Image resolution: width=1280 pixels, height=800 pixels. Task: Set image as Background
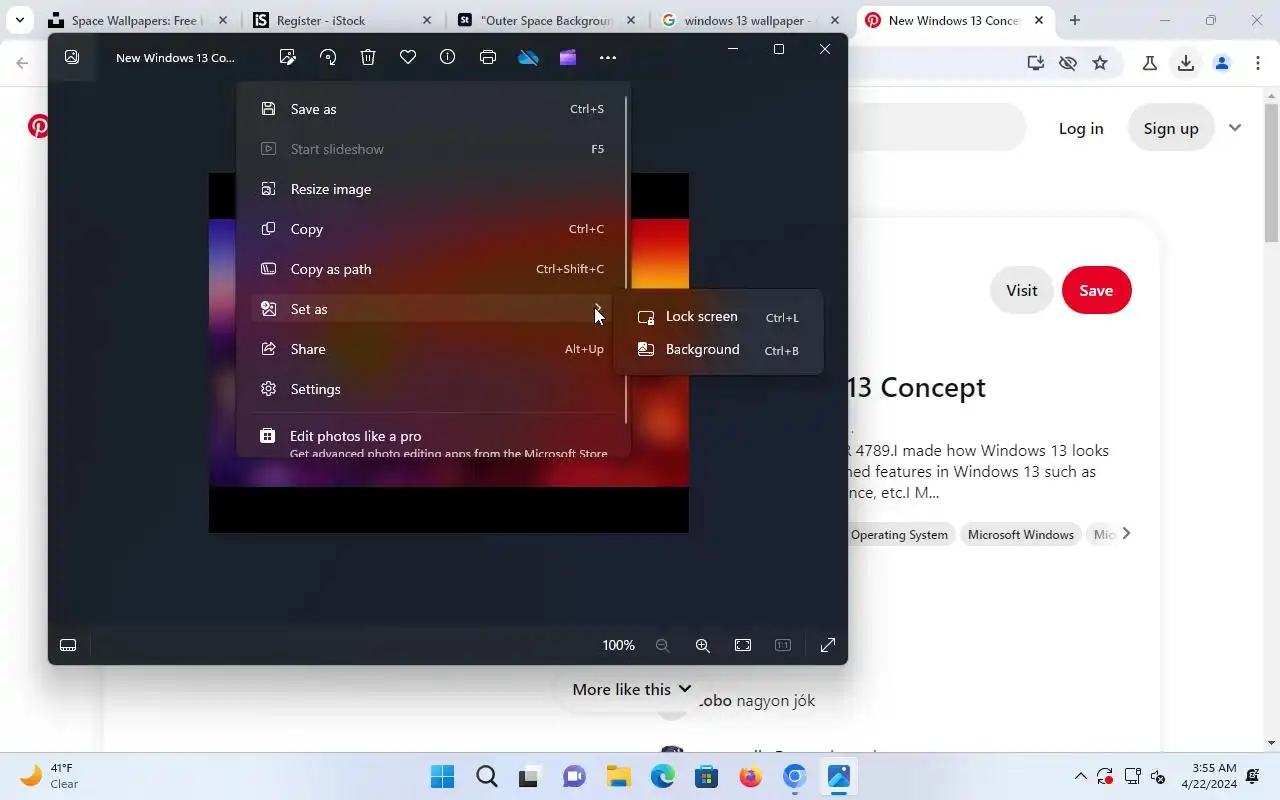(718, 350)
